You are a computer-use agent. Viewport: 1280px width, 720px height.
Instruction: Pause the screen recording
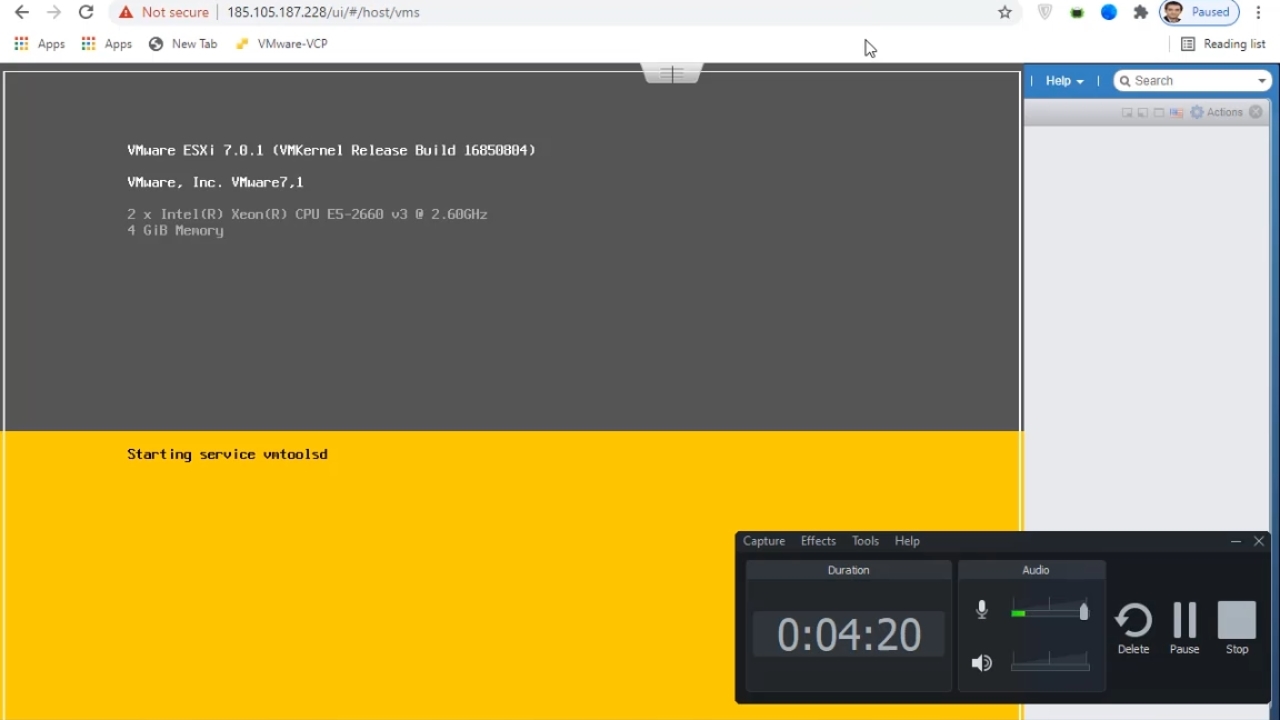(1184, 627)
